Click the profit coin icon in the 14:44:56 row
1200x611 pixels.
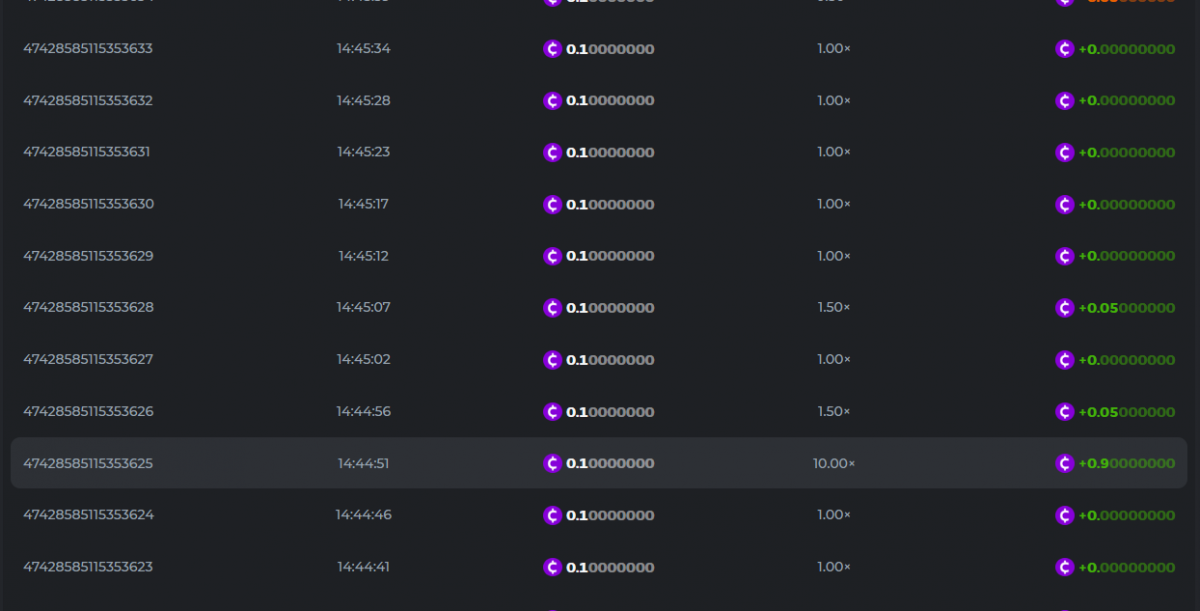click(1065, 411)
